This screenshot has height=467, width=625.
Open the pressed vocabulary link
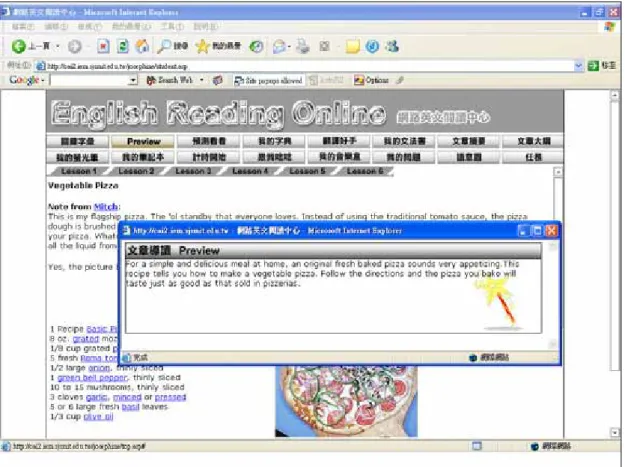tap(170, 397)
